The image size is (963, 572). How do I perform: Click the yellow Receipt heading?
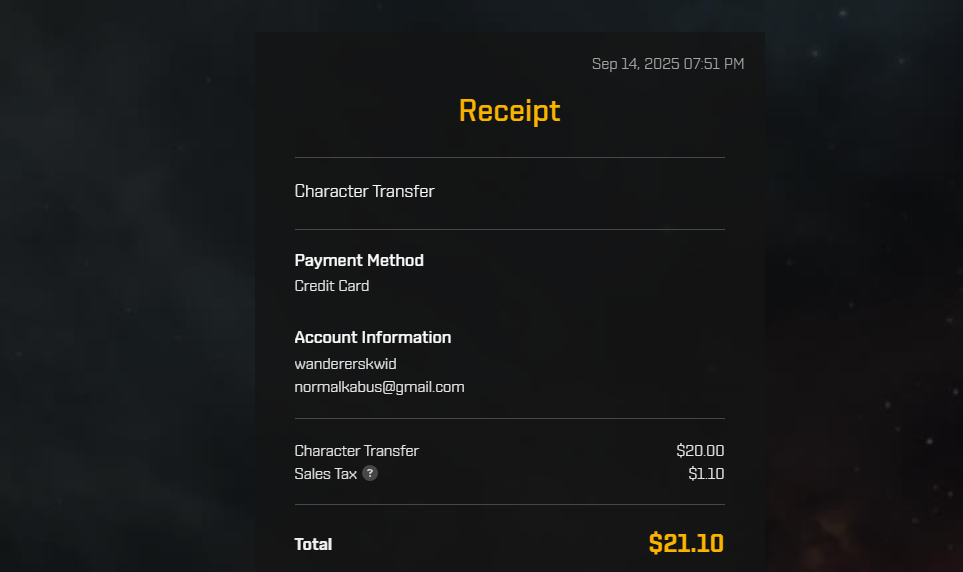point(509,110)
